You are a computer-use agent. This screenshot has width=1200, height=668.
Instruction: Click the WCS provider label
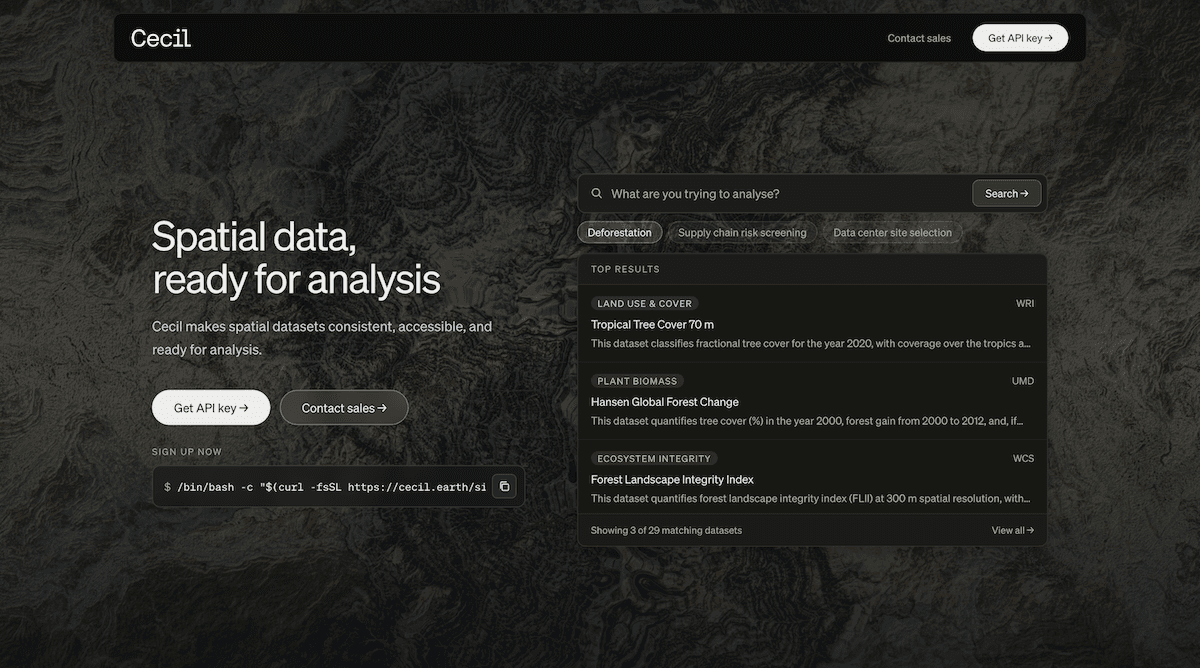click(x=1023, y=459)
